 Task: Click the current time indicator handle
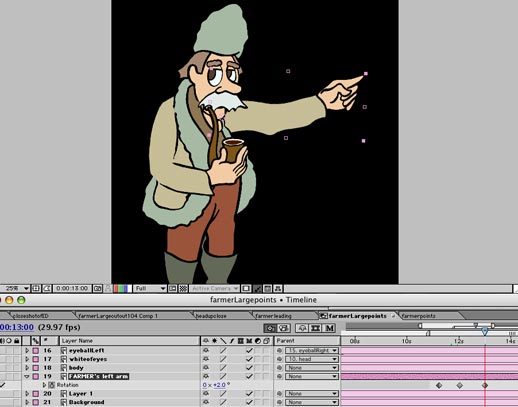click(485, 331)
